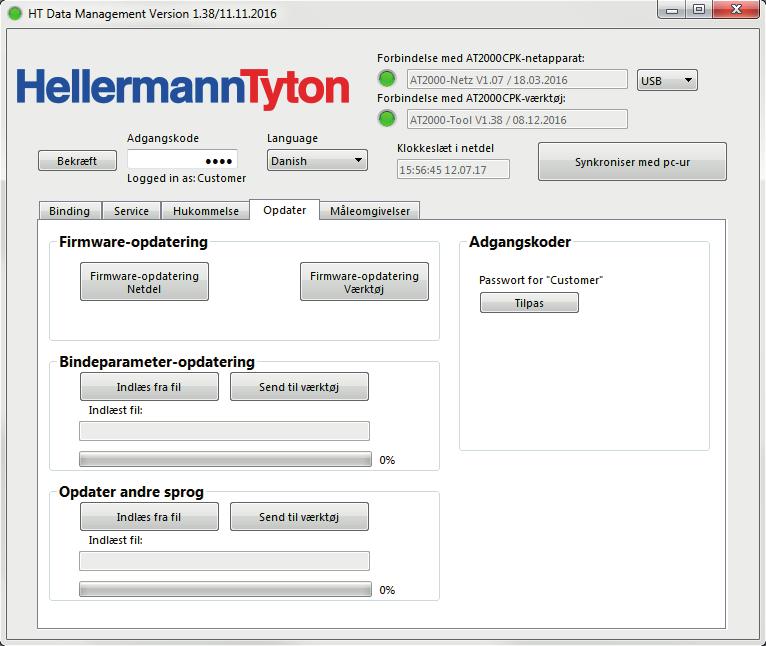Screen dimensions: 766x646
Task: Click the HellermannTyton logo
Action: [183, 88]
